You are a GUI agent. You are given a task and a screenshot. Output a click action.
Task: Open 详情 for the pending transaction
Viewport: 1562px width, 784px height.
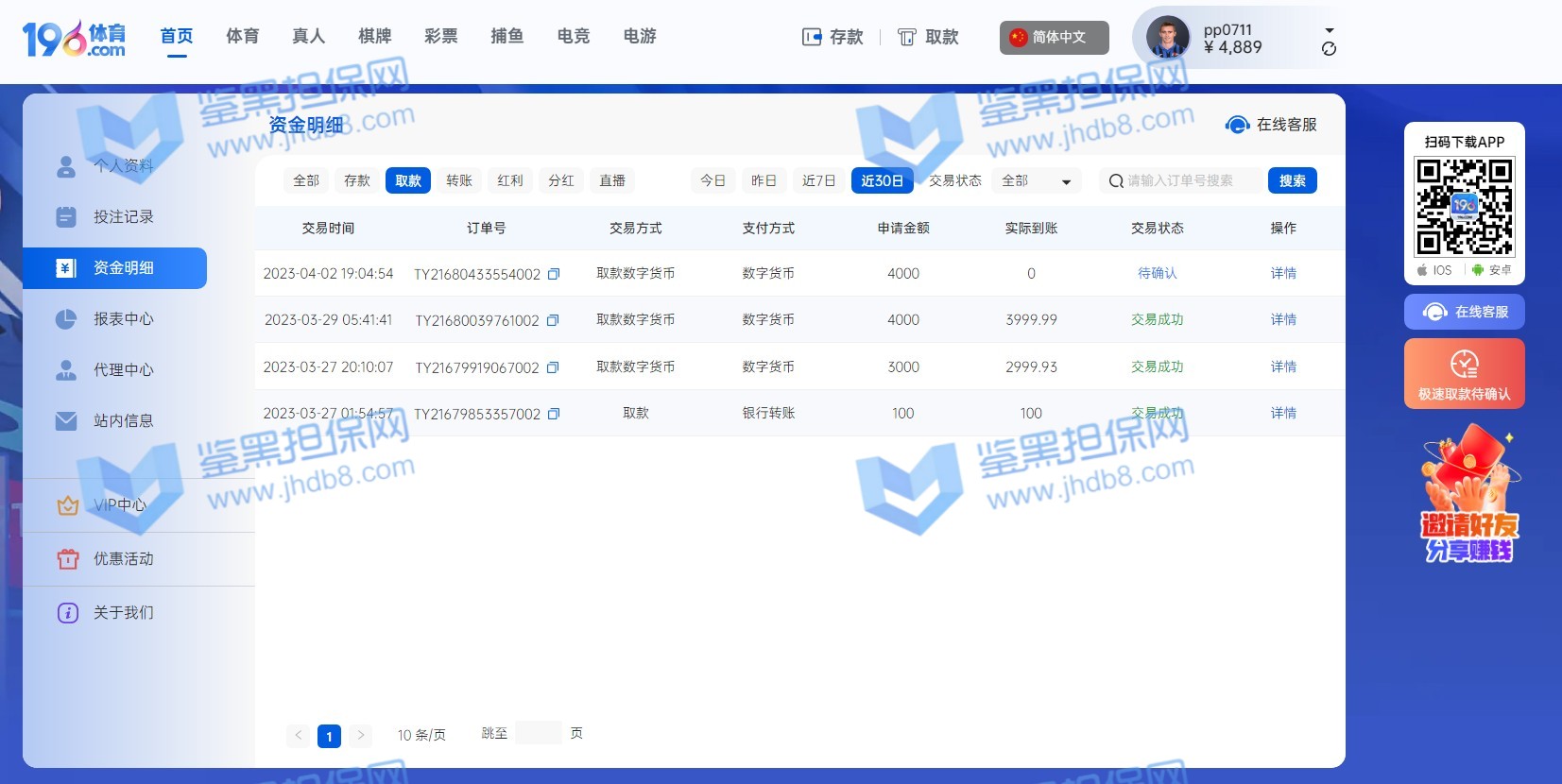click(x=1282, y=273)
